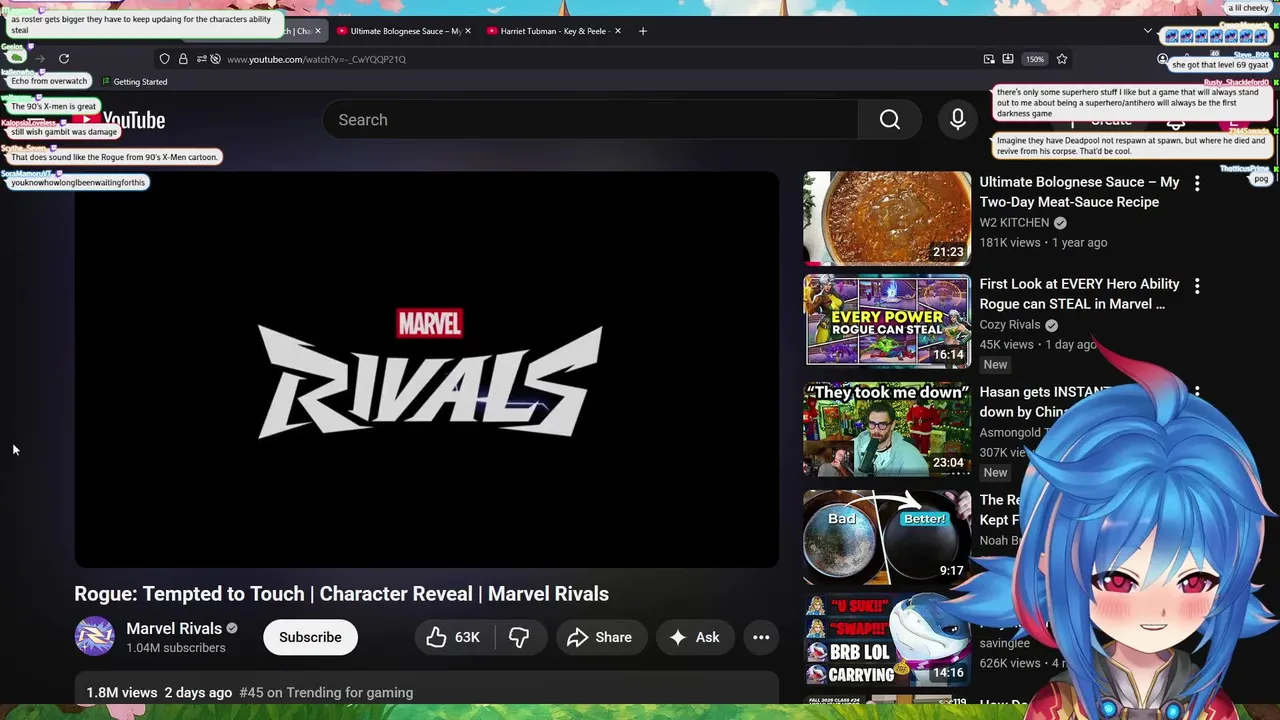Image resolution: width=1280 pixels, height=720 pixels.
Task: Close the Ultimate Bolognese Sauce tab
Action: (468, 31)
